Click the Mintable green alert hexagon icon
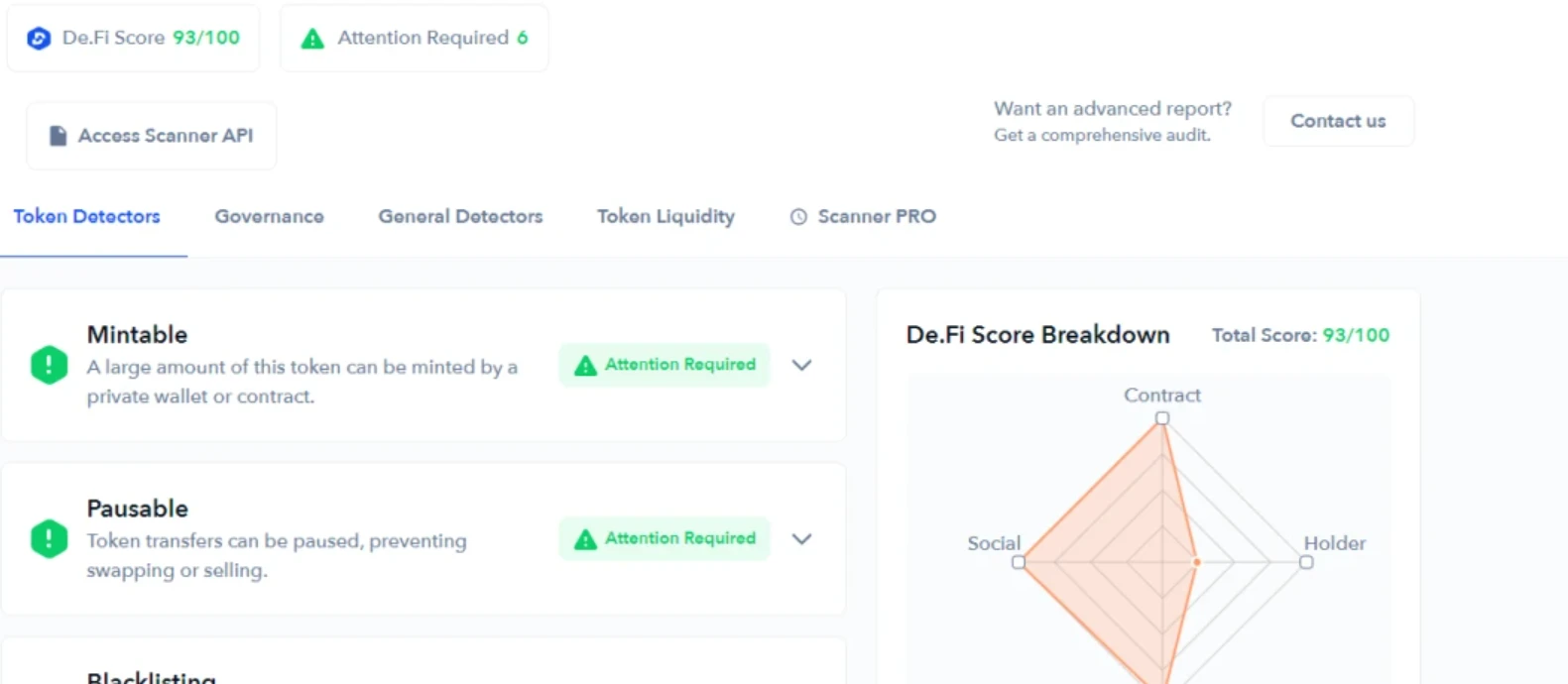The image size is (1568, 684). coord(49,365)
